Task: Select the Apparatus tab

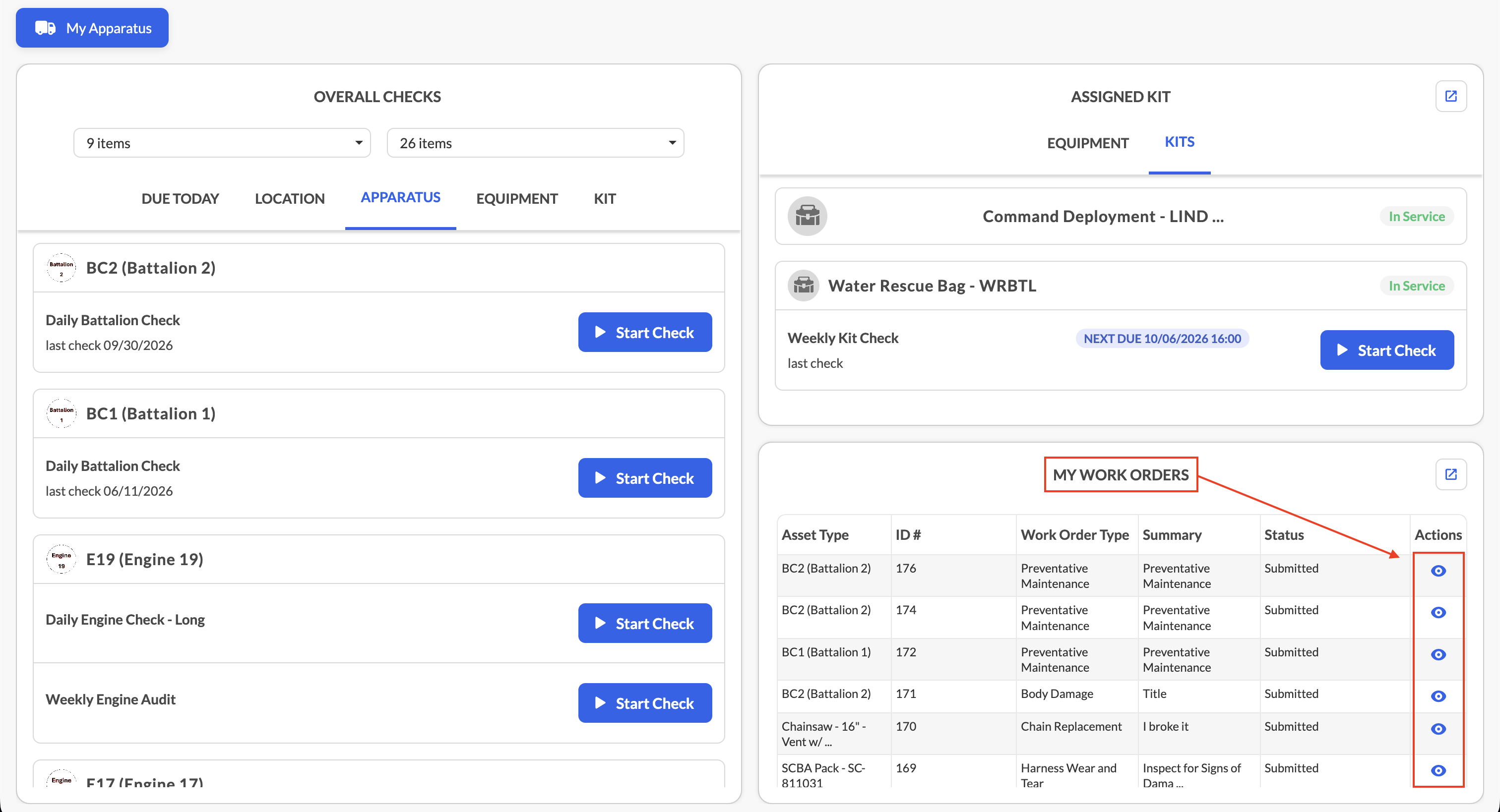Action: click(400, 197)
